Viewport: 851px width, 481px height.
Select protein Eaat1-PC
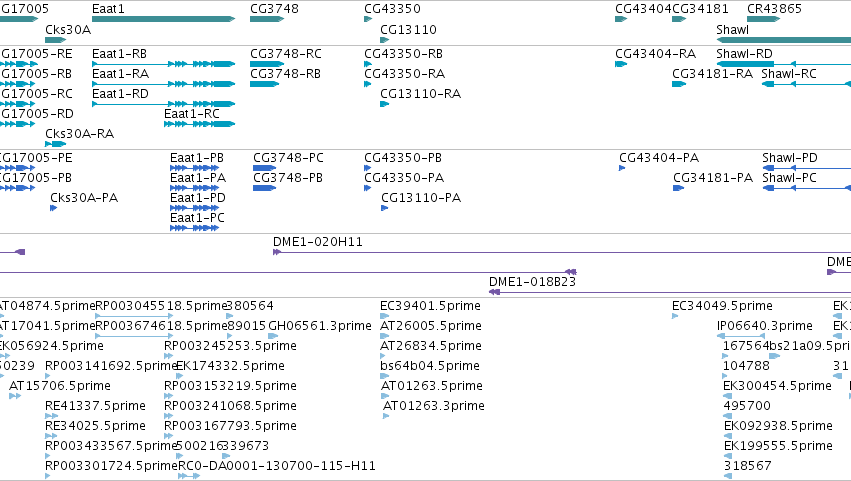(x=197, y=218)
